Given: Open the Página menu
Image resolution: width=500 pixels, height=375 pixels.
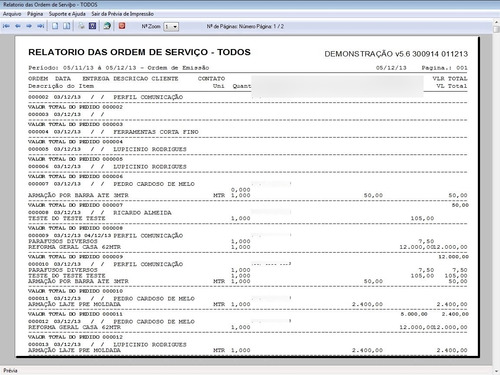Looking at the screenshot, I should (x=35, y=14).
